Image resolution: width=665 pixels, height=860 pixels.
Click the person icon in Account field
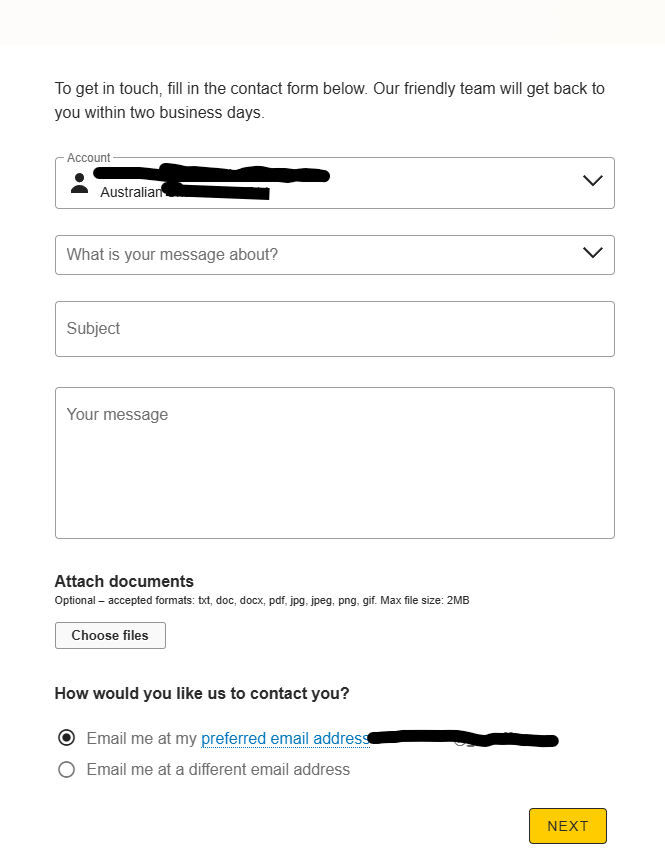pyautogui.click(x=79, y=183)
